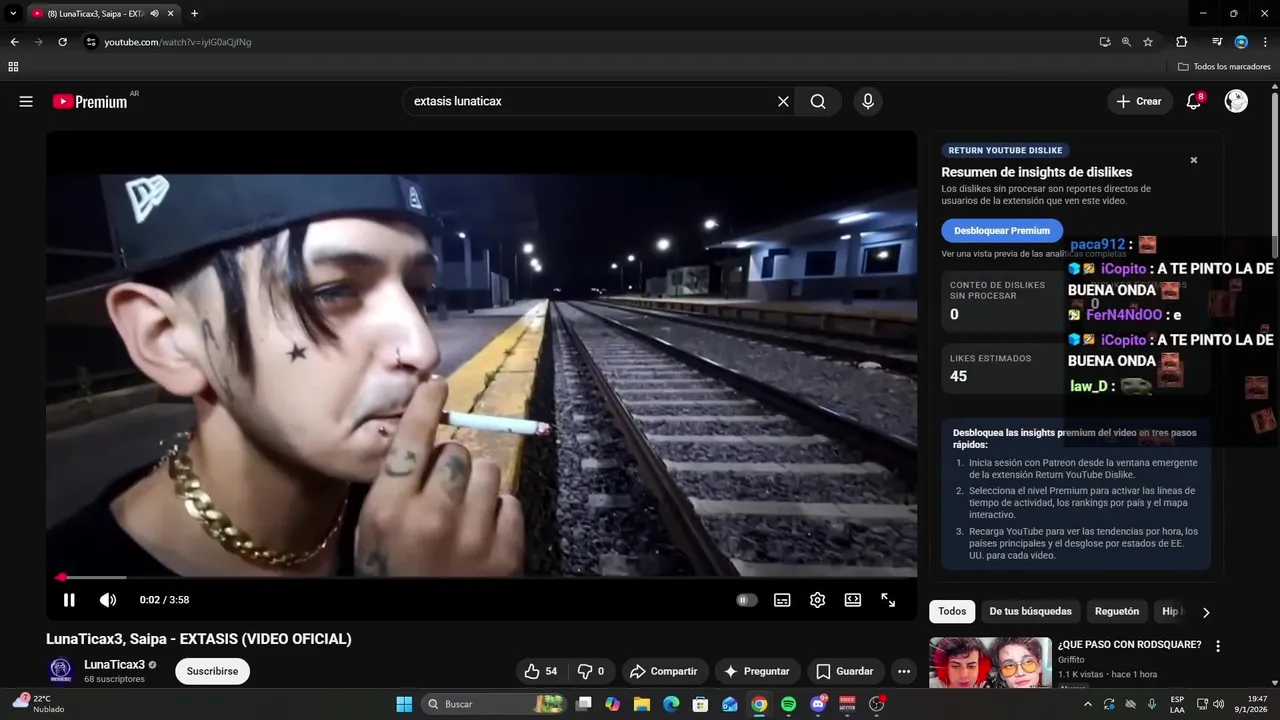1280x720 pixels.
Task: Mute tab via speaker icon on tab
Action: tap(154, 13)
